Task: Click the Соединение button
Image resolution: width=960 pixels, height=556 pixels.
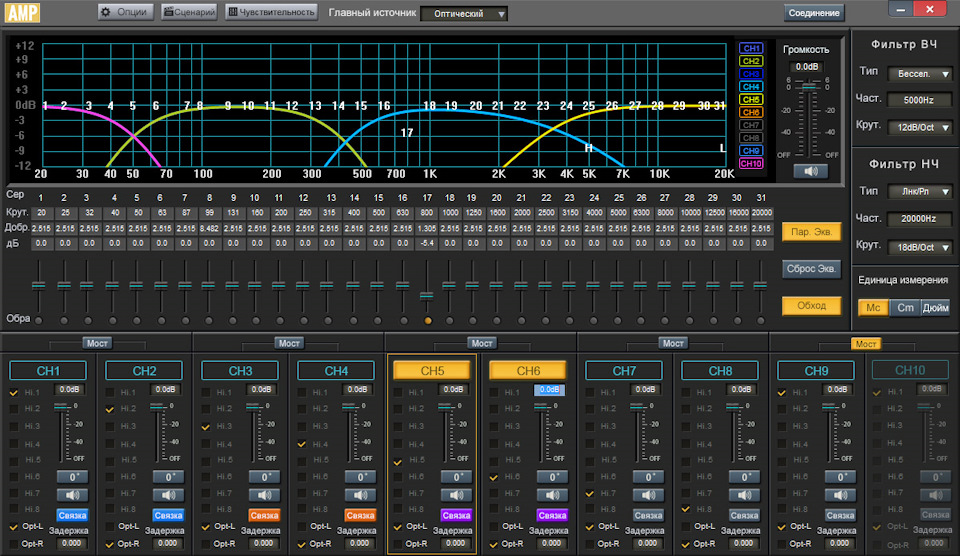Action: [814, 13]
